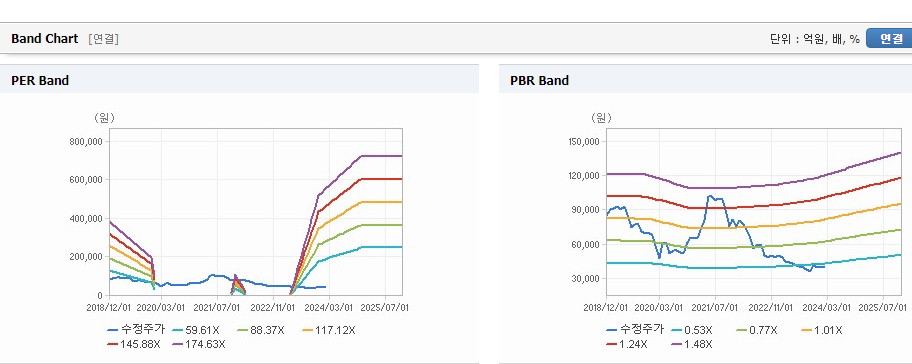The image size is (912, 364).
Task: Toggle 수정주가 legend in PBR Band chart
Action: pyautogui.click(x=635, y=330)
